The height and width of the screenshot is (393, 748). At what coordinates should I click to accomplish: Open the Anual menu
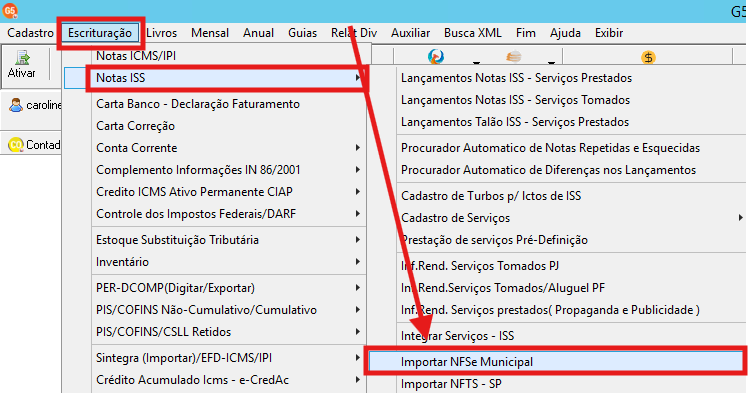click(x=258, y=33)
